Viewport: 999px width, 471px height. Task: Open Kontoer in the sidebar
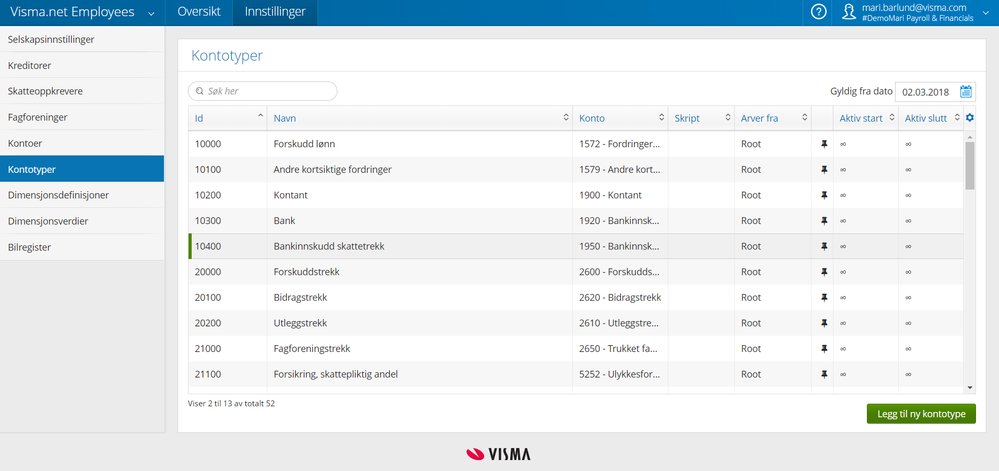tap(82, 143)
